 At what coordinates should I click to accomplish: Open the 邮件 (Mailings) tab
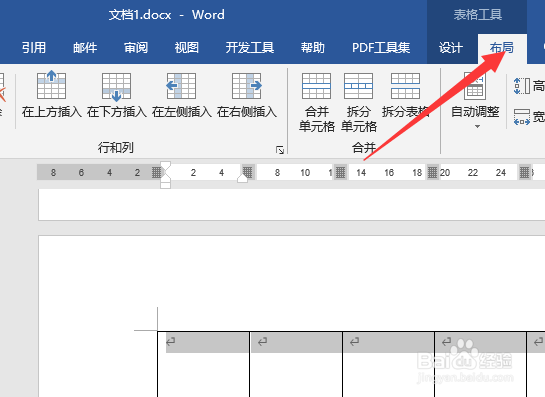point(85,48)
